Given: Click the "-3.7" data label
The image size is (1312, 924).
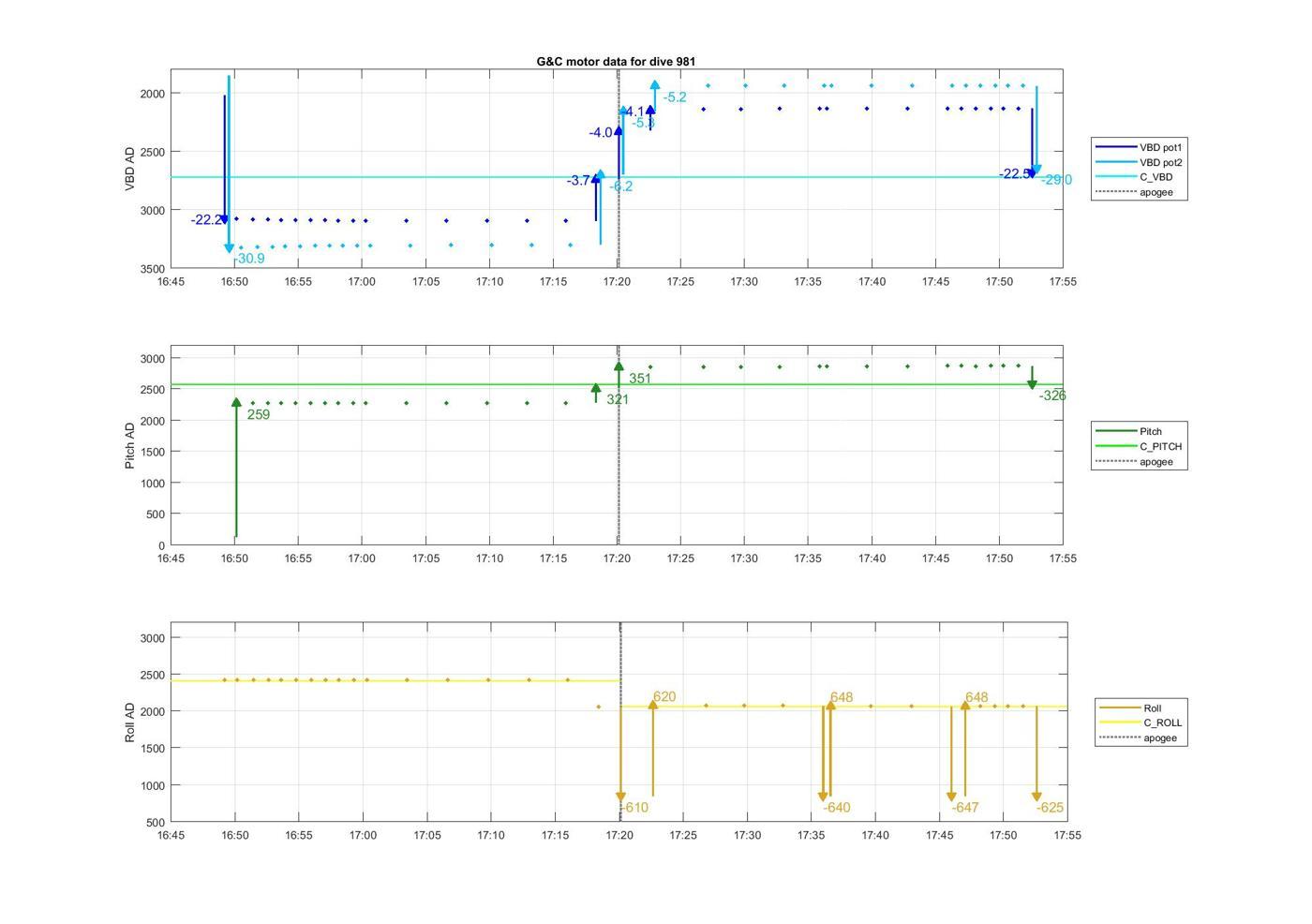Looking at the screenshot, I should pyautogui.click(x=579, y=180).
